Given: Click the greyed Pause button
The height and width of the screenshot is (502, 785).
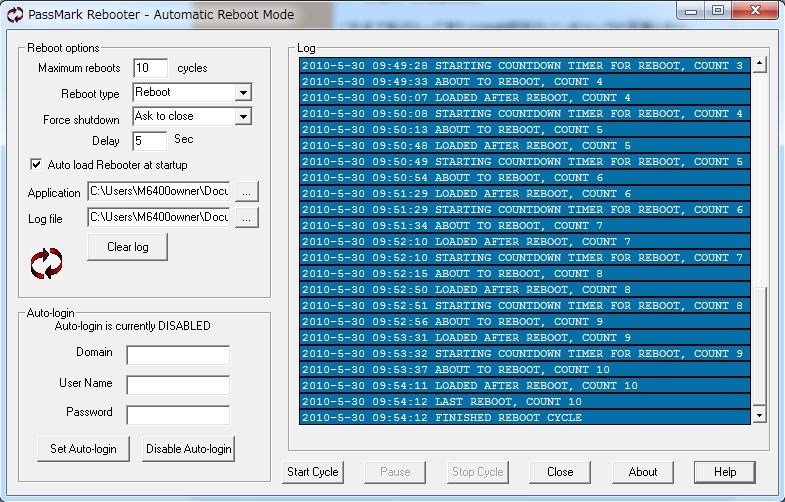Looking at the screenshot, I should coord(395,472).
